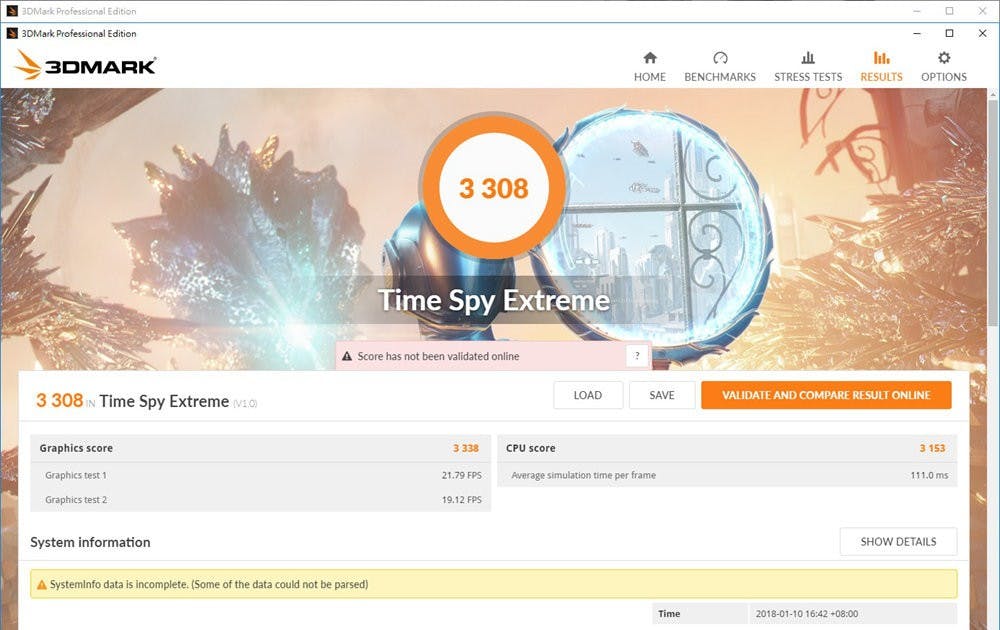
Task: Click the Graphics test 2 row
Action: click(x=261, y=499)
